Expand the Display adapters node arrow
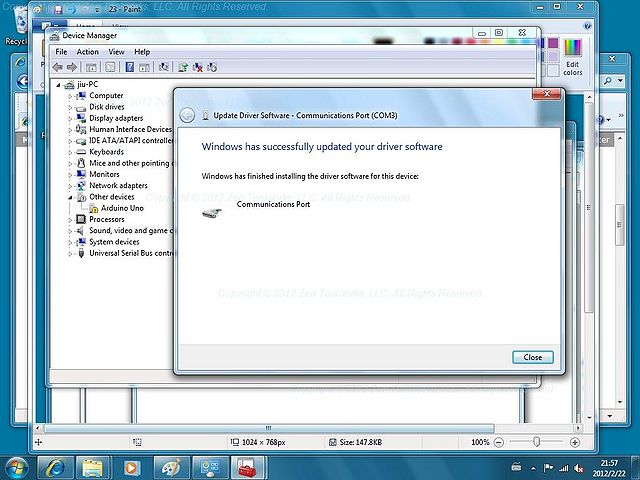This screenshot has height=480, width=640. [x=70, y=119]
